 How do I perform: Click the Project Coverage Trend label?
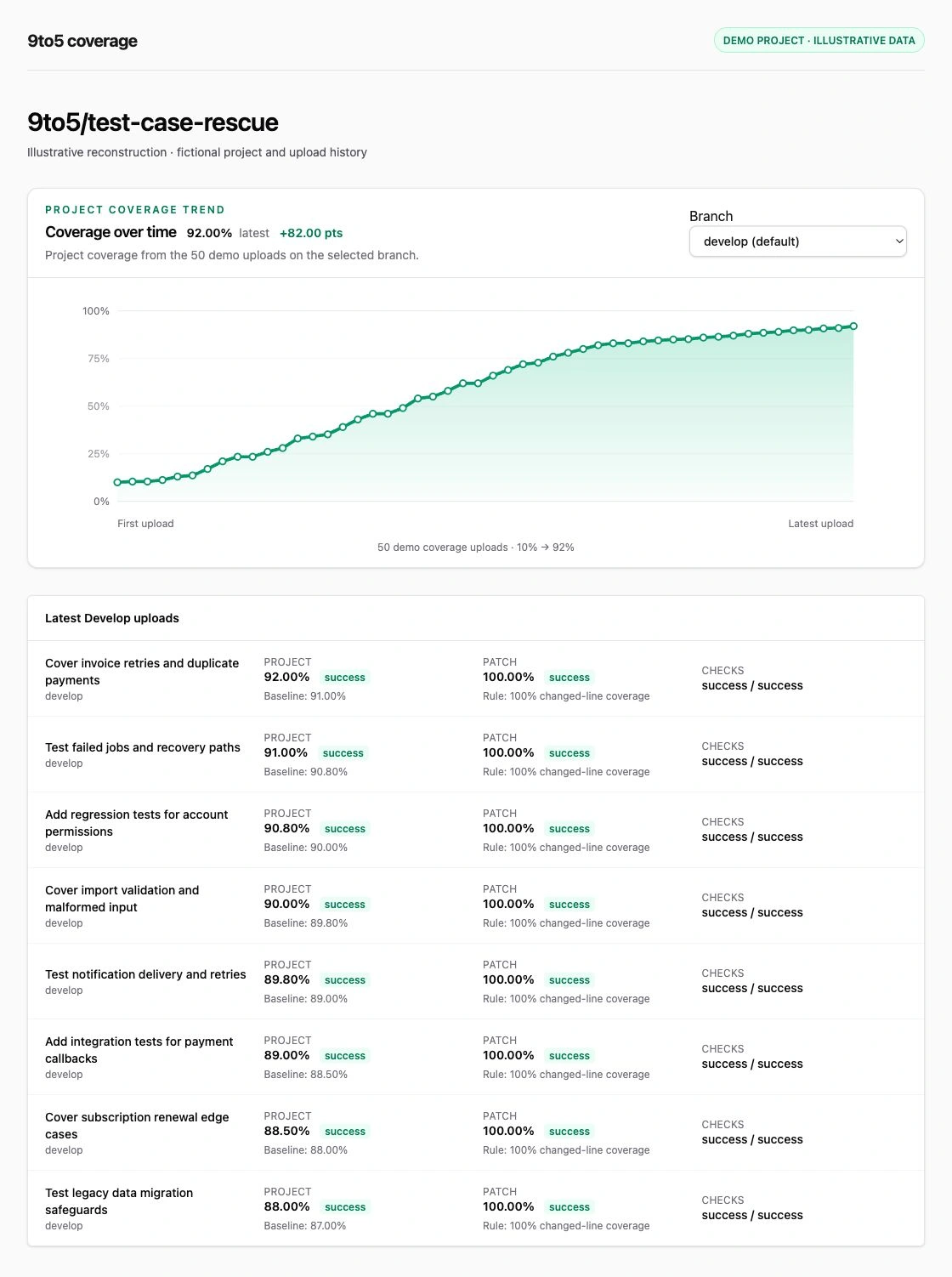[x=135, y=210]
